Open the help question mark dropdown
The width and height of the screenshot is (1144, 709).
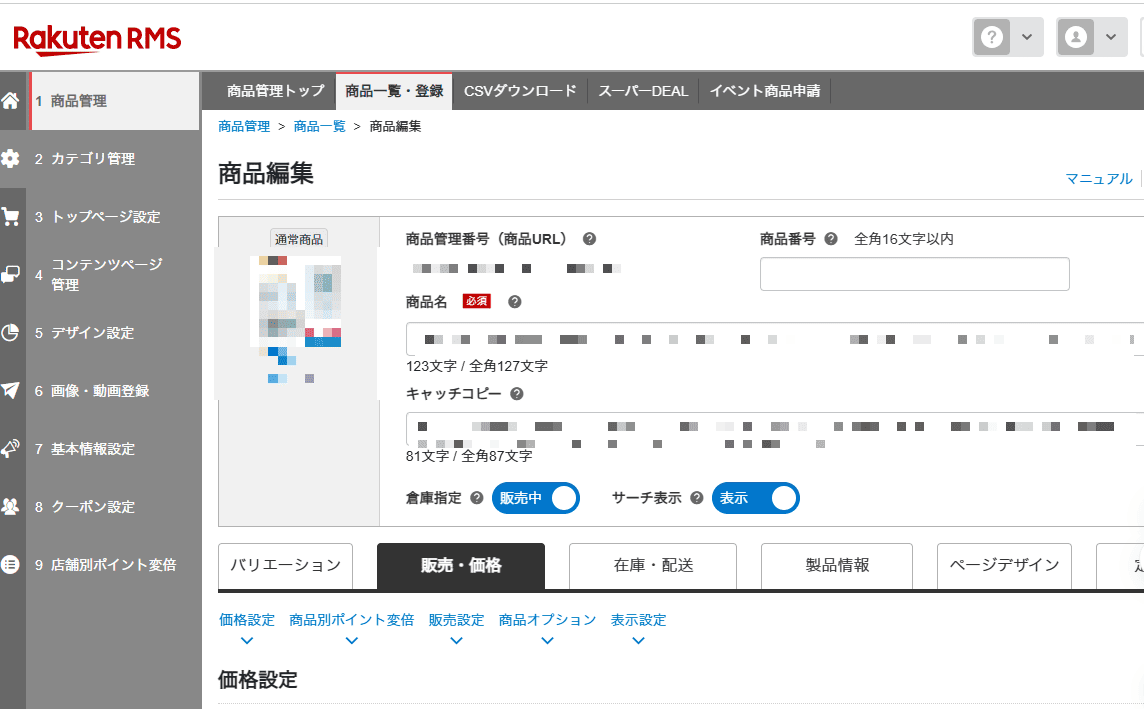point(1007,37)
